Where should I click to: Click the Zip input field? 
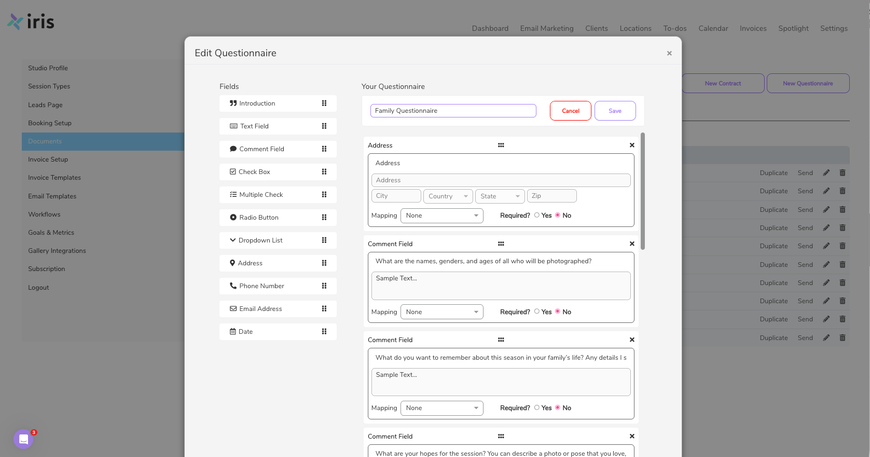pyautogui.click(x=552, y=196)
